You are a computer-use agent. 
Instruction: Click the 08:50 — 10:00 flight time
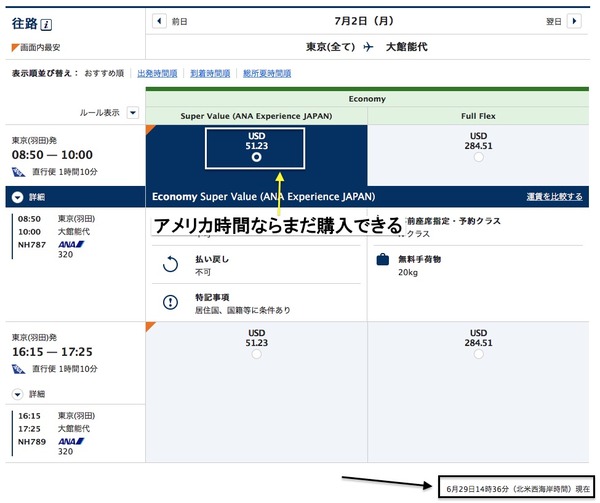click(x=52, y=155)
